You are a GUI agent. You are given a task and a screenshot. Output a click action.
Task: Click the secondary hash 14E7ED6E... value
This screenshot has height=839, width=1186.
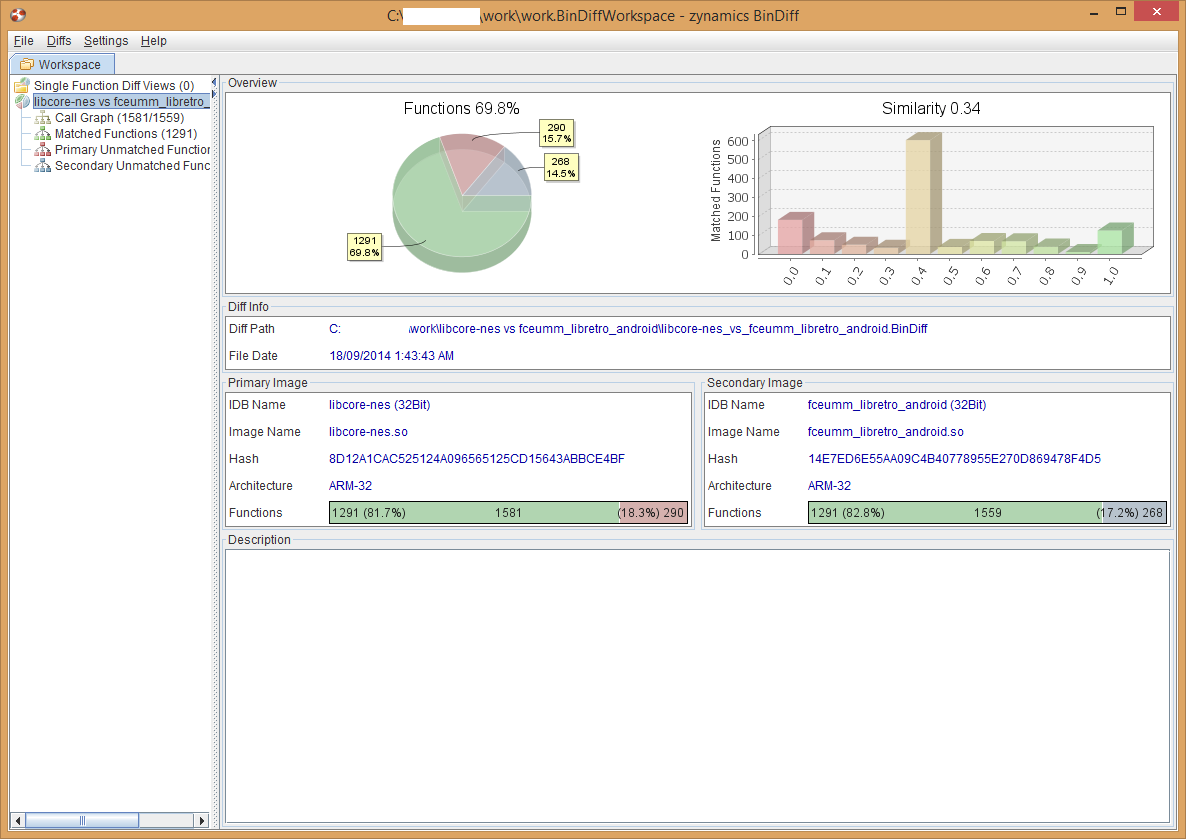coord(955,458)
